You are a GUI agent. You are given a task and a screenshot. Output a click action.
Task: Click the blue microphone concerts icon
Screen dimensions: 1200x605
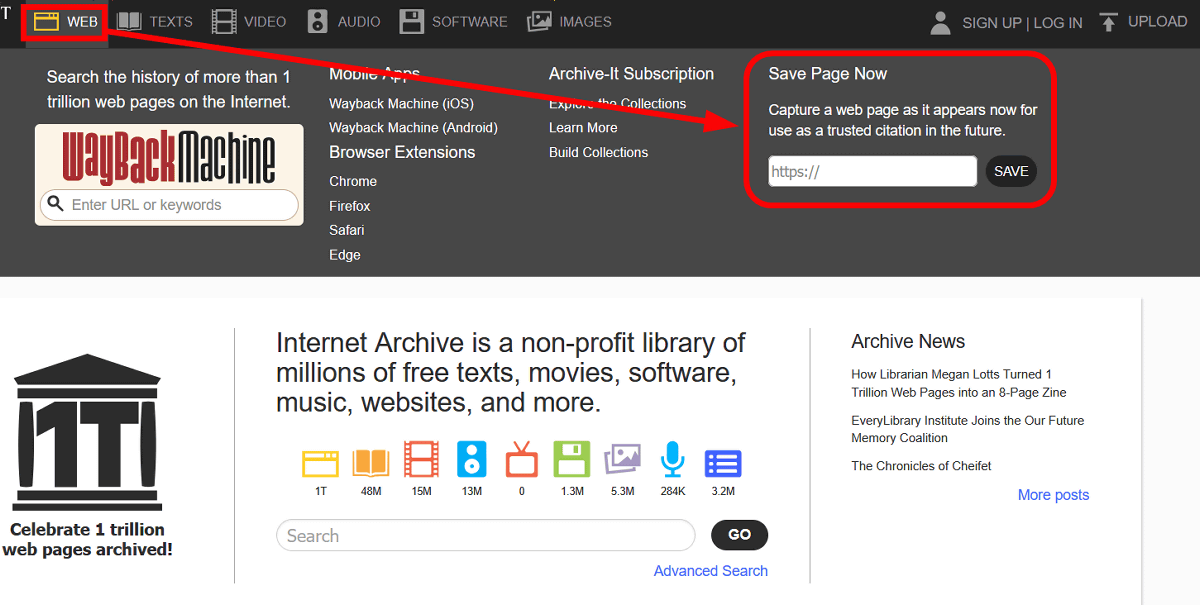coord(672,461)
